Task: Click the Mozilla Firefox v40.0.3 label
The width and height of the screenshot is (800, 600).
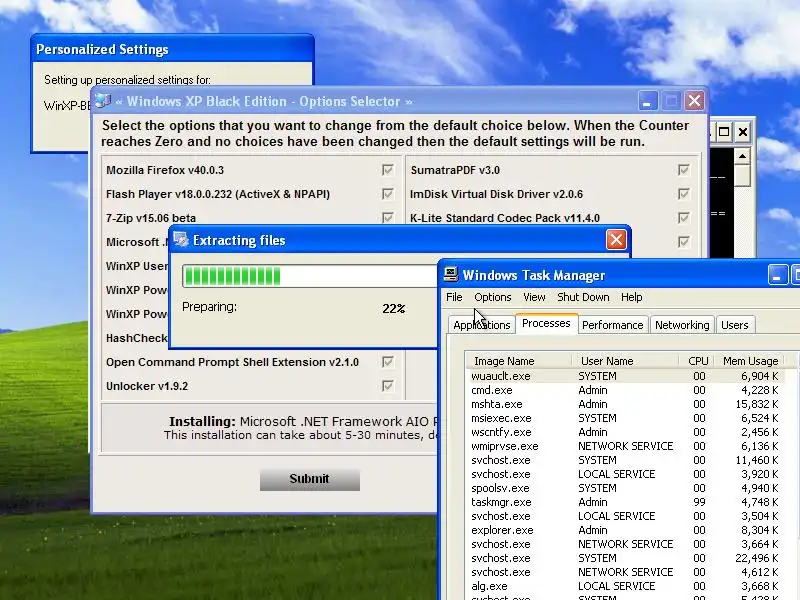Action: pos(165,170)
